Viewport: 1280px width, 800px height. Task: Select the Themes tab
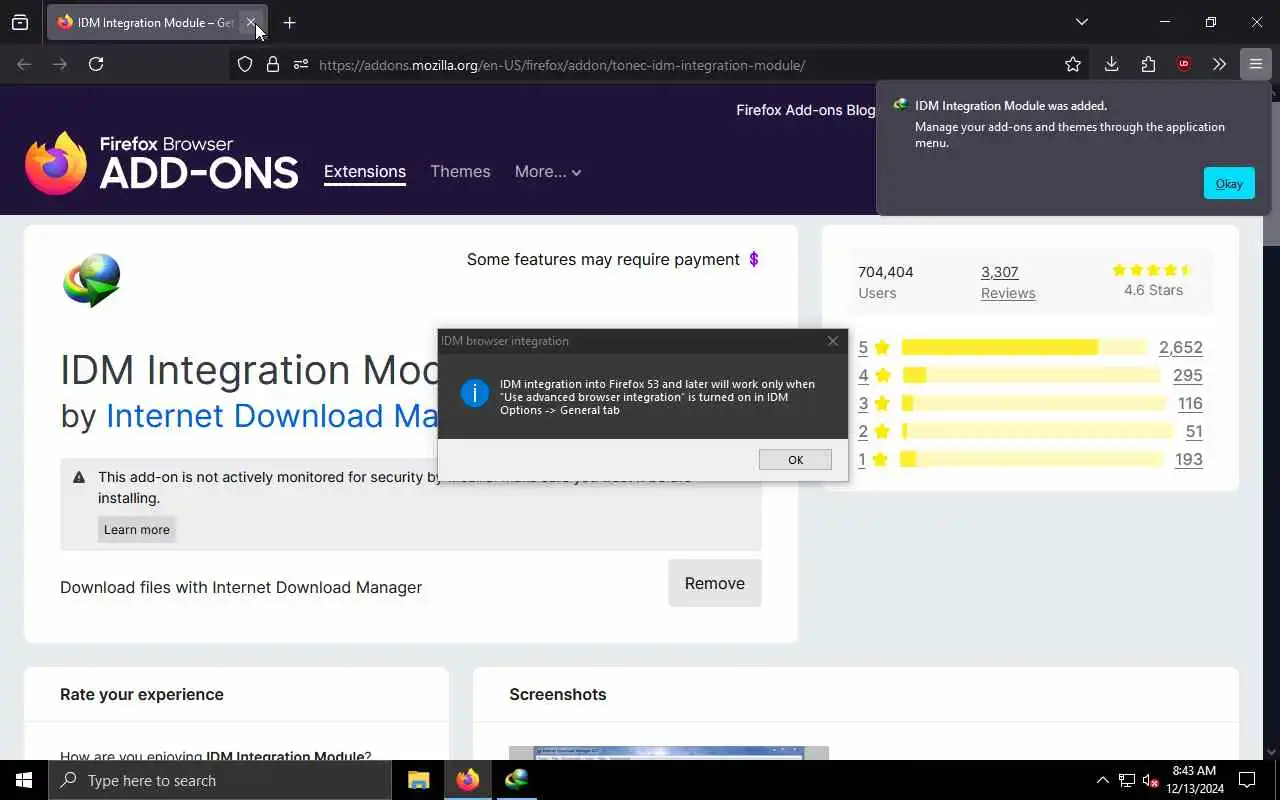click(x=460, y=171)
